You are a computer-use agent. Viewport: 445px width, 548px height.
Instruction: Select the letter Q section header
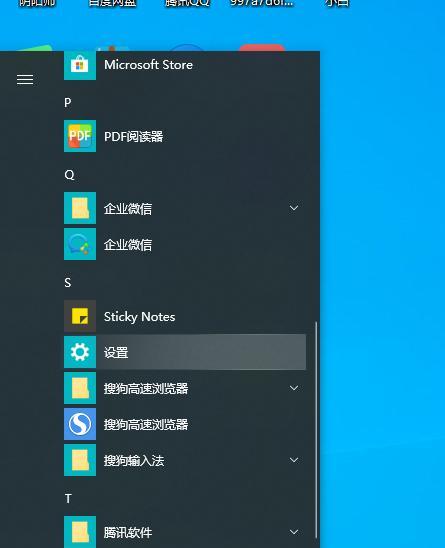tap(69, 175)
